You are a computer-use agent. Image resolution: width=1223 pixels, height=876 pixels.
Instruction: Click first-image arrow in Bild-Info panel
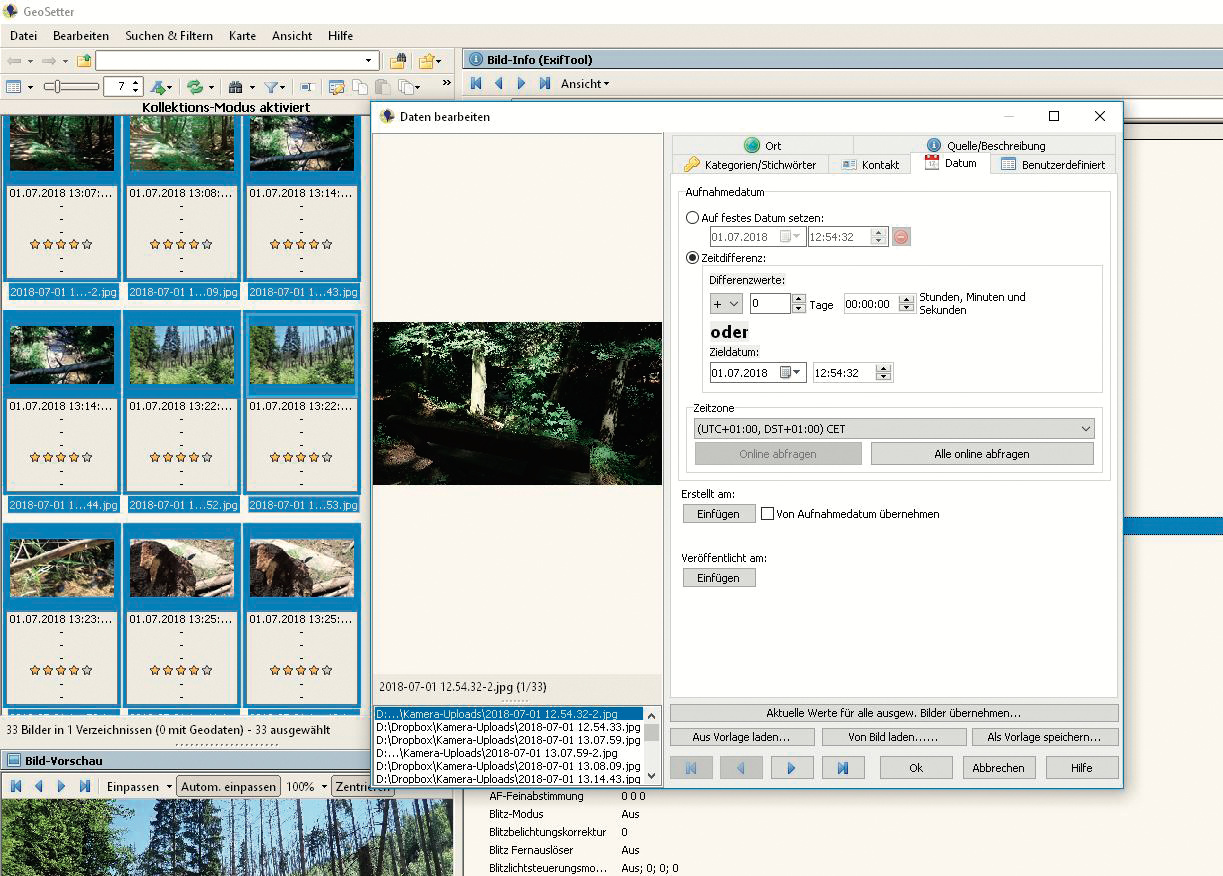476,84
